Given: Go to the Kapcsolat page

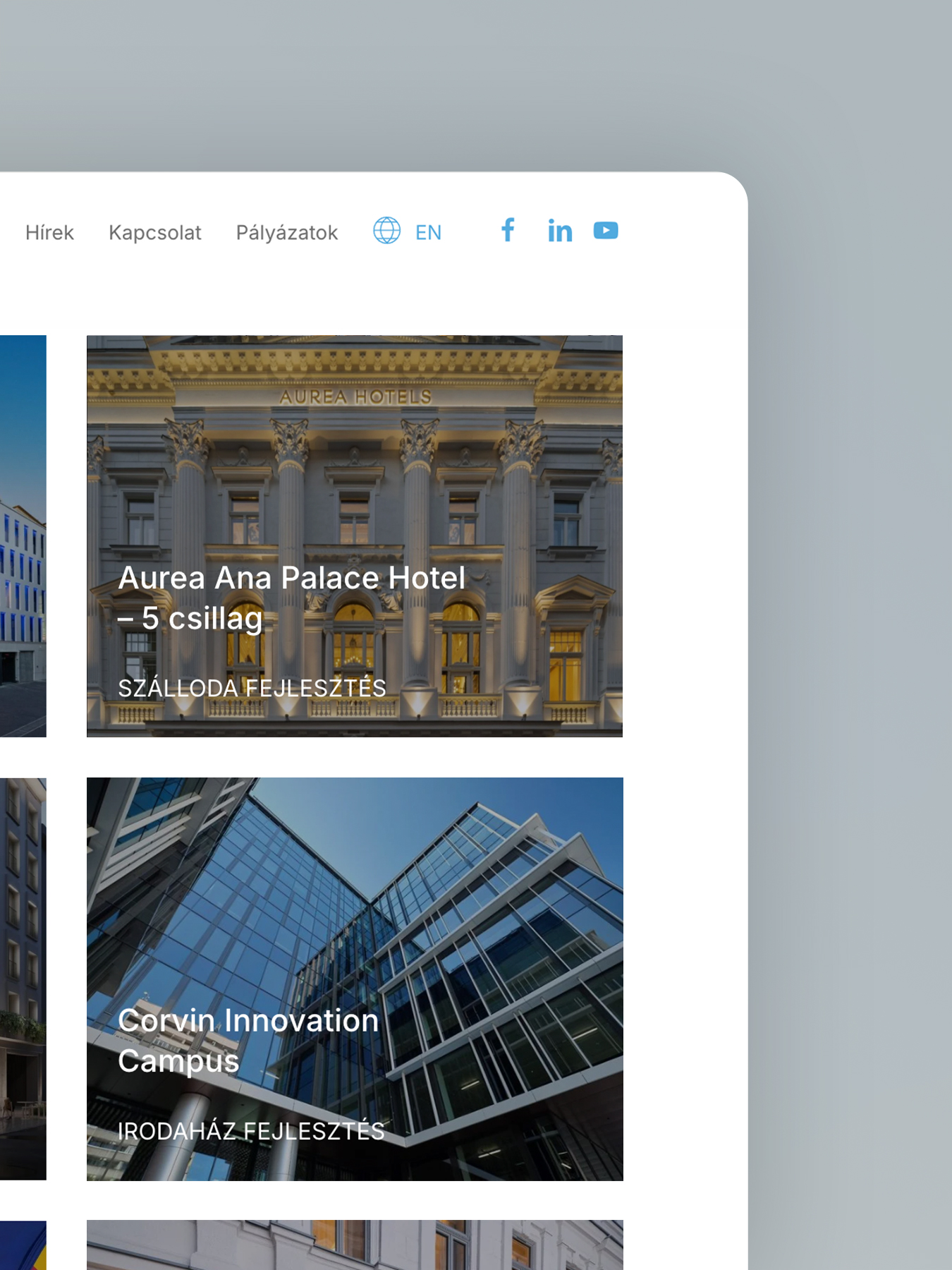Looking at the screenshot, I should click(x=155, y=232).
